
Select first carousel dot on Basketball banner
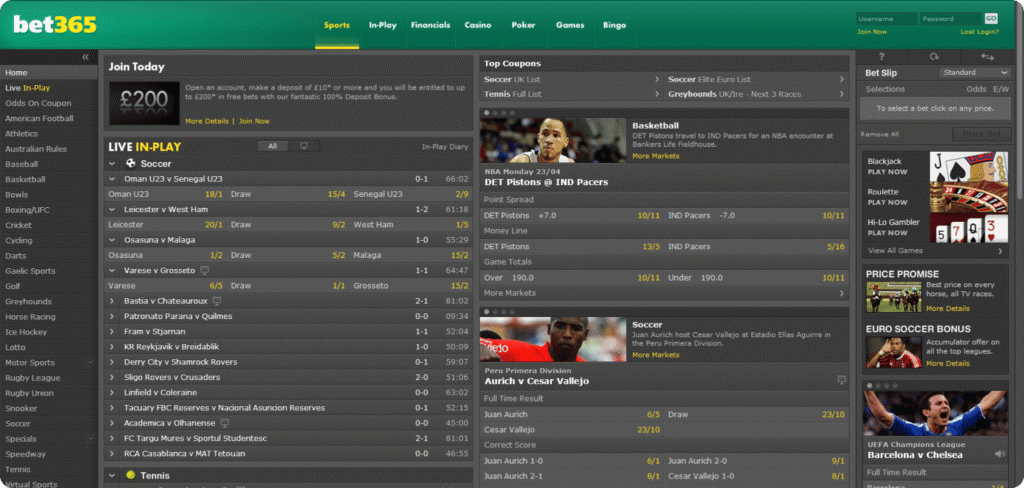coord(487,112)
